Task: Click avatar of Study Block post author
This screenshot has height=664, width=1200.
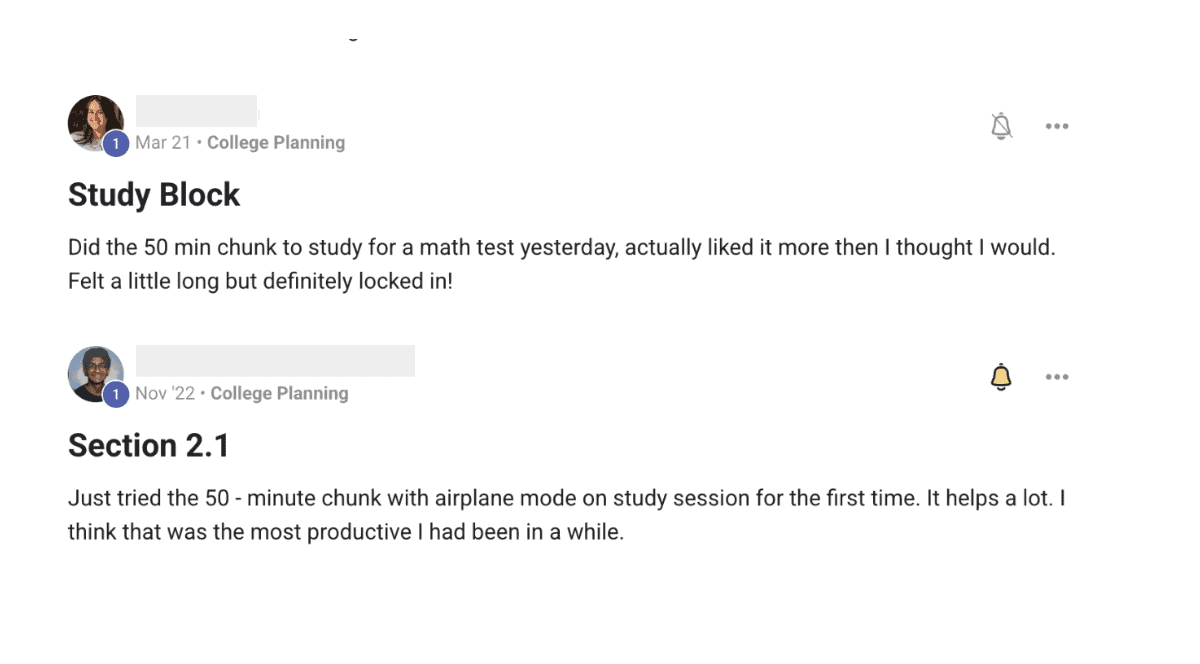Action: [x=93, y=120]
